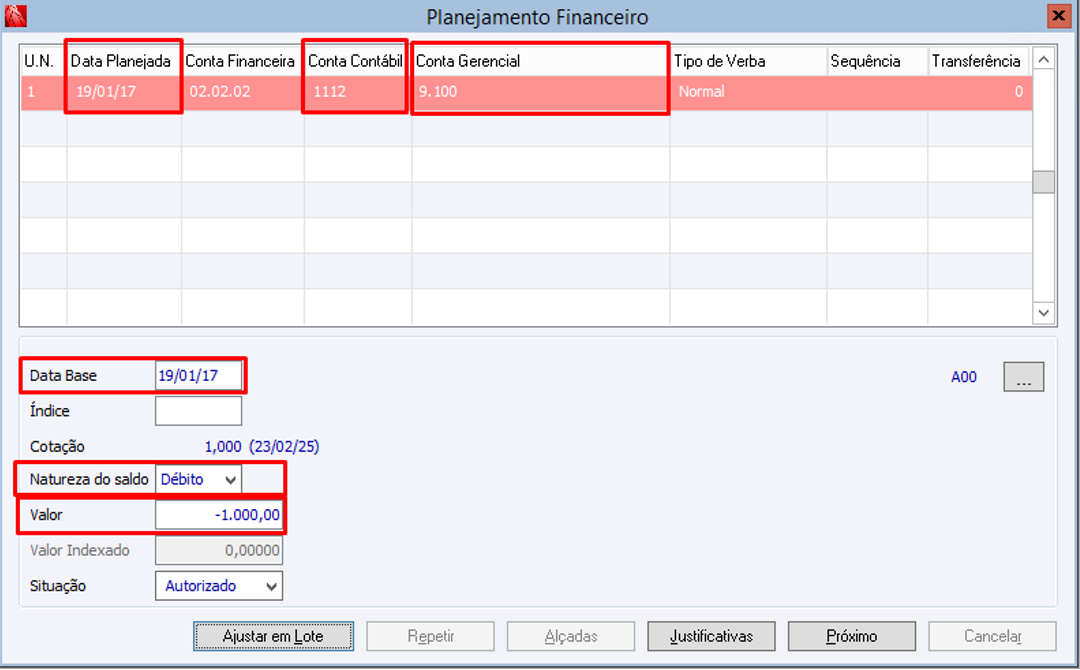Select the Transferência cell showing 0
1080x670 pixels.
(978, 92)
